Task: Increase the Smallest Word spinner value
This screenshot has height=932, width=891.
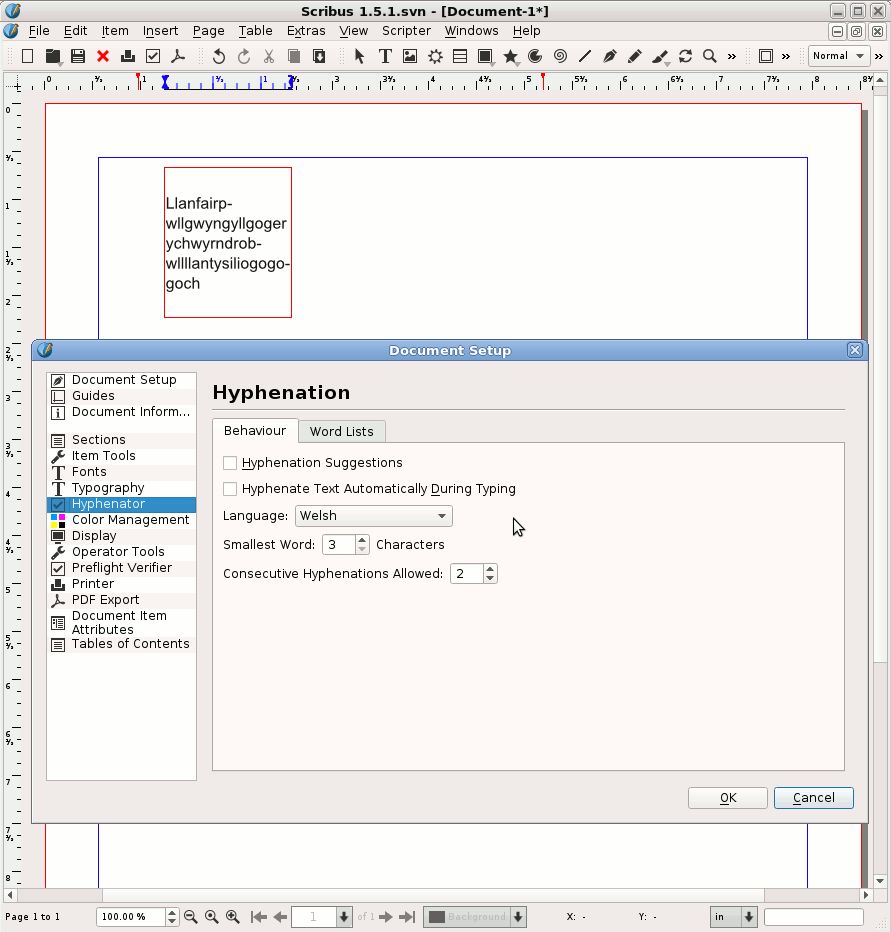Action: [362, 540]
